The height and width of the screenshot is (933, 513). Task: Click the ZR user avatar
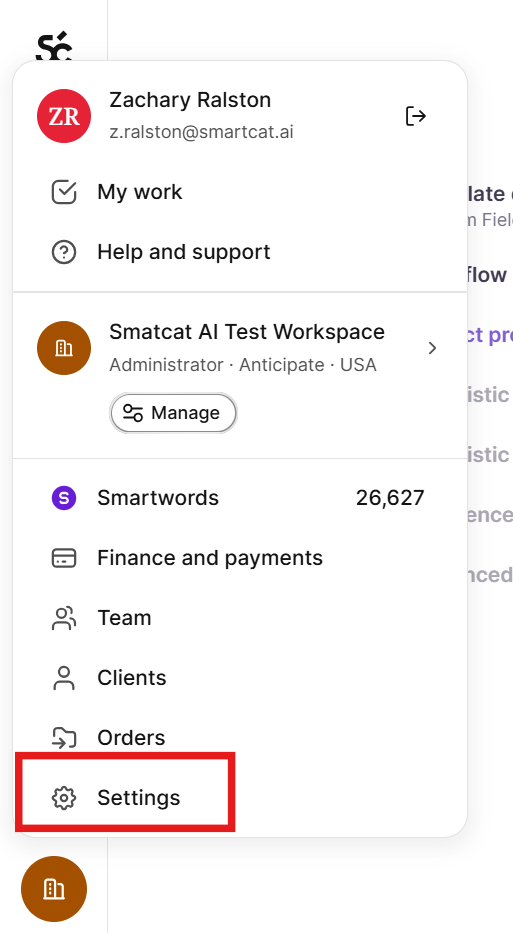64,116
